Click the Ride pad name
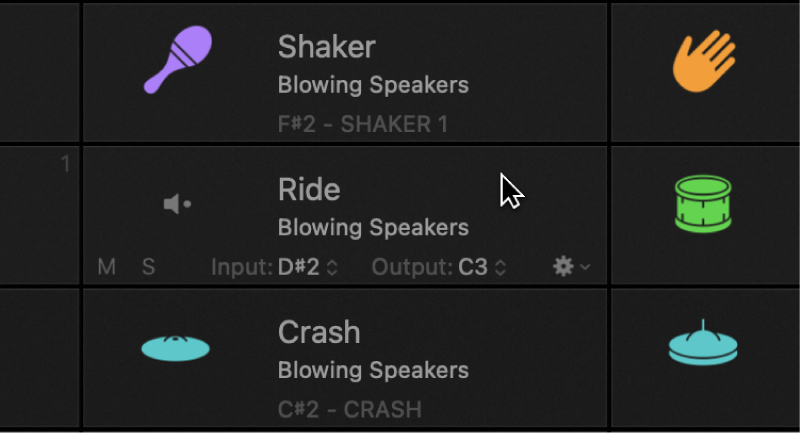802x434 pixels. pyautogui.click(x=309, y=190)
